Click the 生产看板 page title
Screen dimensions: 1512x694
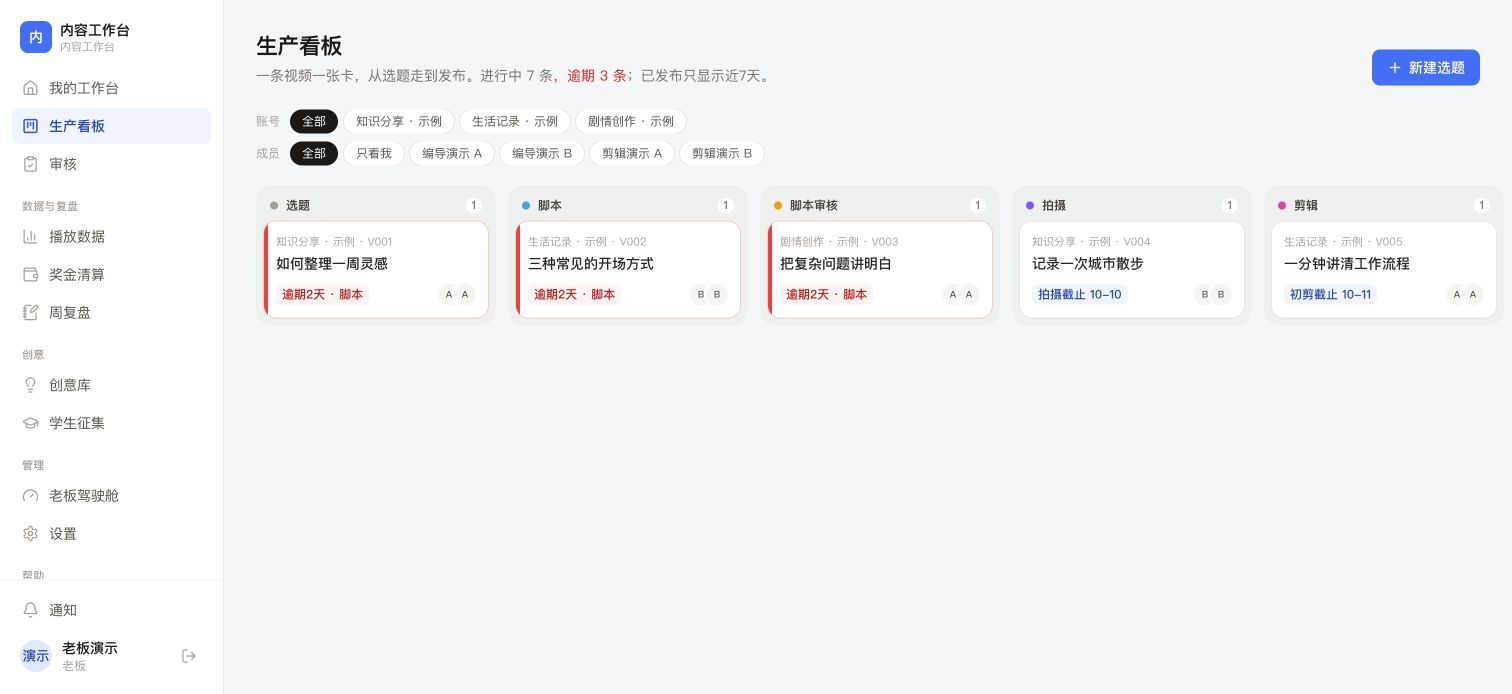(299, 46)
